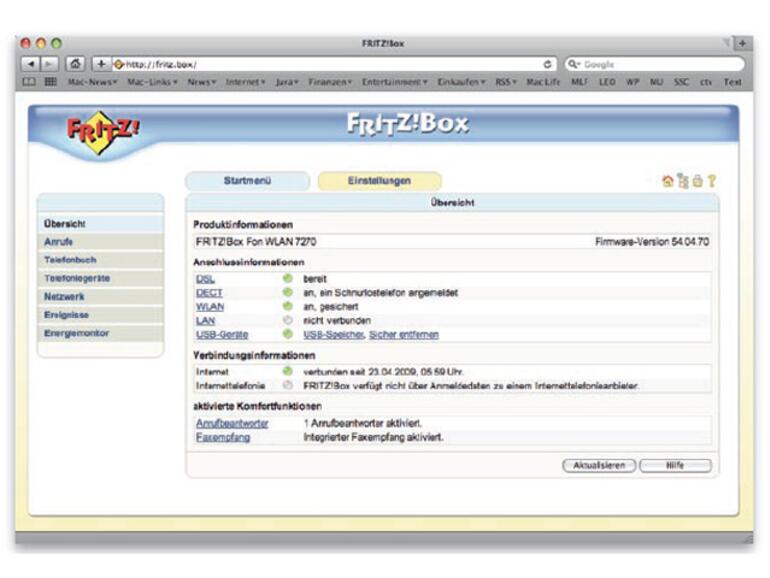Expand the Entertainment bookmarks folder
This screenshot has height=578, width=770.
coord(394,82)
